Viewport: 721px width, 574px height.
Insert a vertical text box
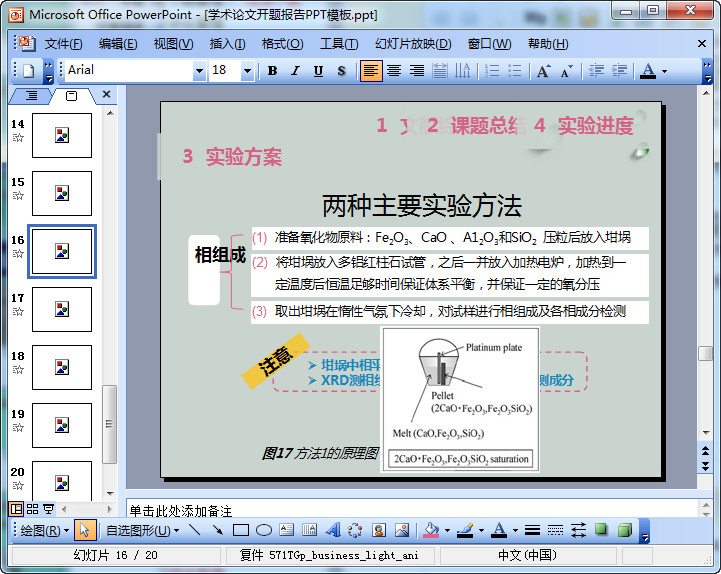point(309,530)
